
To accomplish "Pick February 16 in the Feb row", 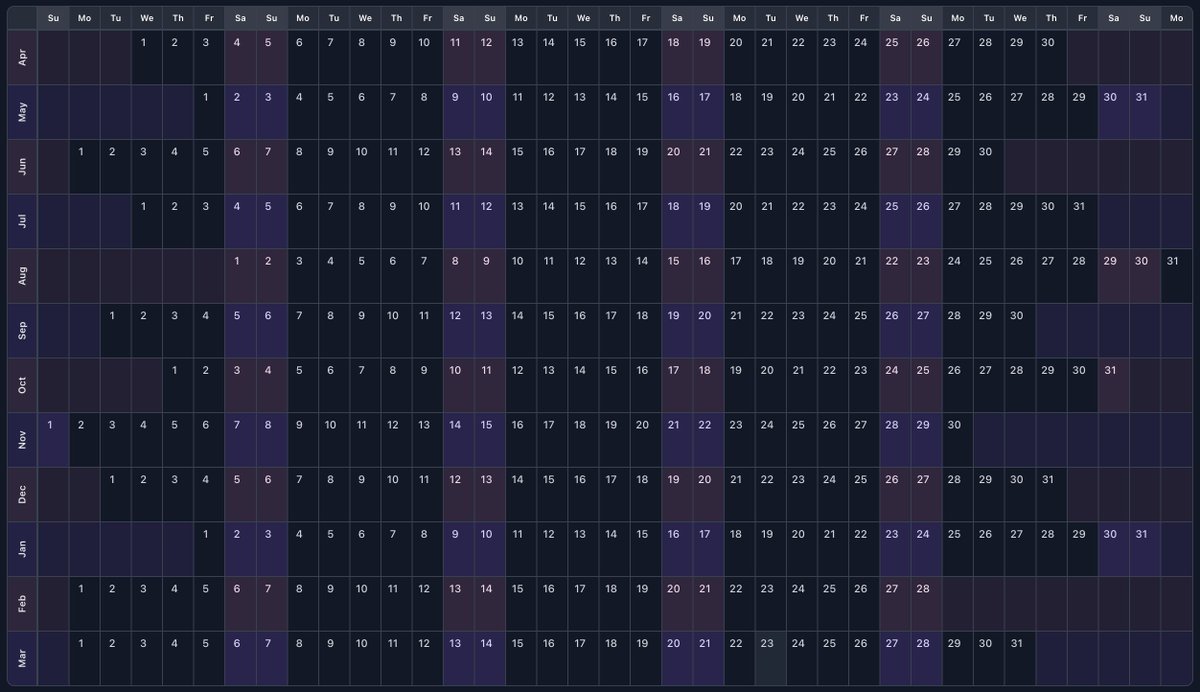I will [x=552, y=603].
